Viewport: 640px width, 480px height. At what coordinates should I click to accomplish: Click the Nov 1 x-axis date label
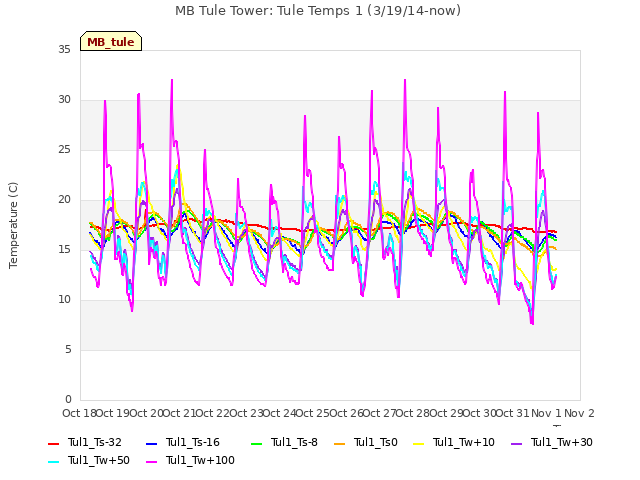click(x=546, y=413)
